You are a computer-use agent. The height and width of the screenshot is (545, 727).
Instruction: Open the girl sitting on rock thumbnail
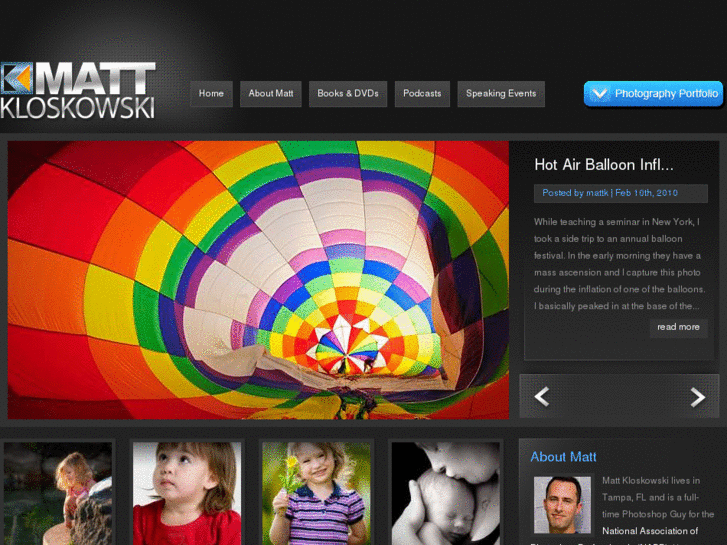coord(58,494)
